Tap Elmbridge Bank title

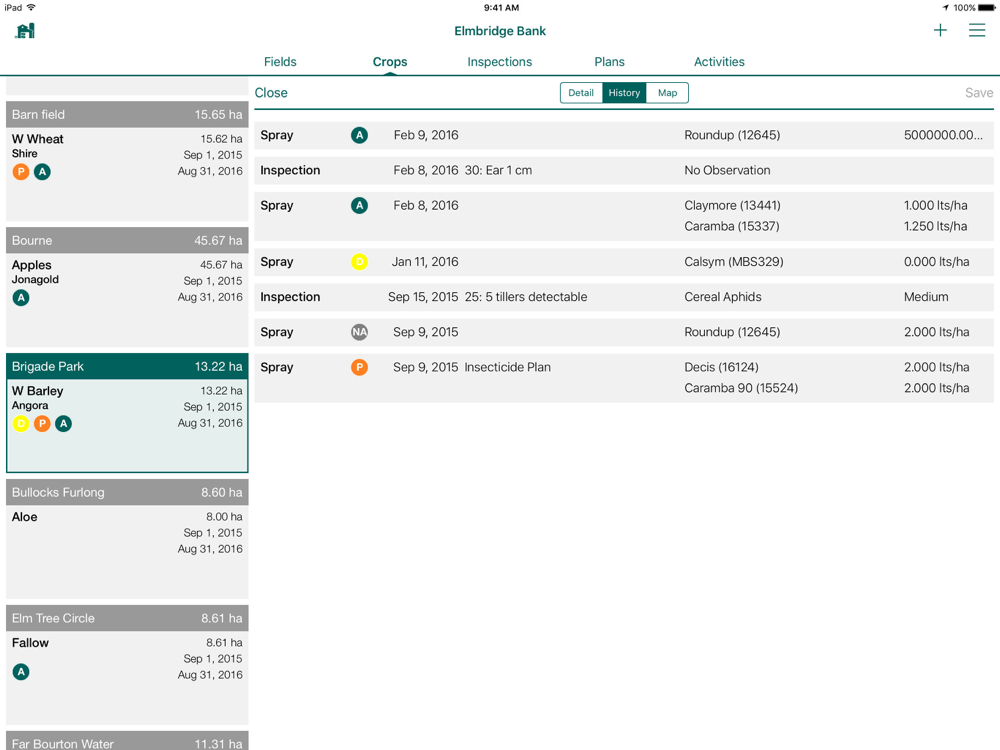(x=500, y=31)
